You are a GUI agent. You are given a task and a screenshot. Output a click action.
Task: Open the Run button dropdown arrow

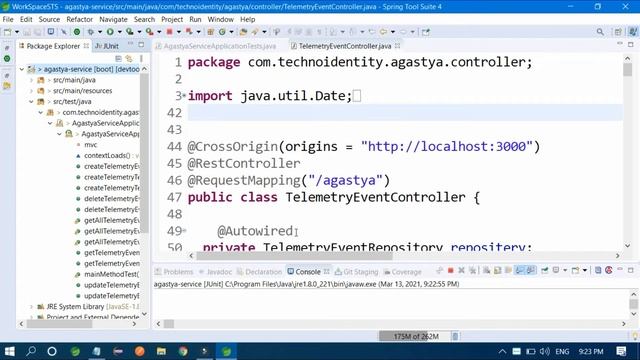click(119, 32)
